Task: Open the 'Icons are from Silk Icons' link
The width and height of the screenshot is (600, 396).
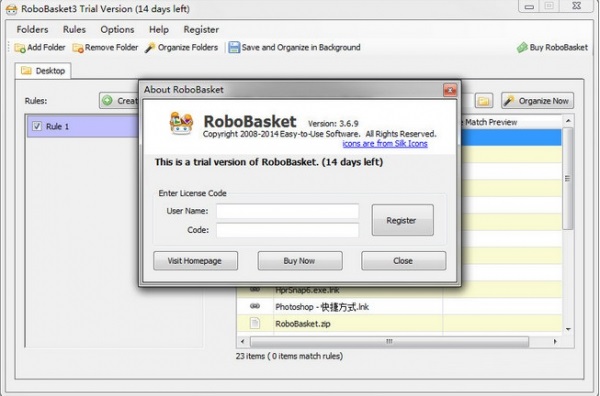Action: click(385, 143)
